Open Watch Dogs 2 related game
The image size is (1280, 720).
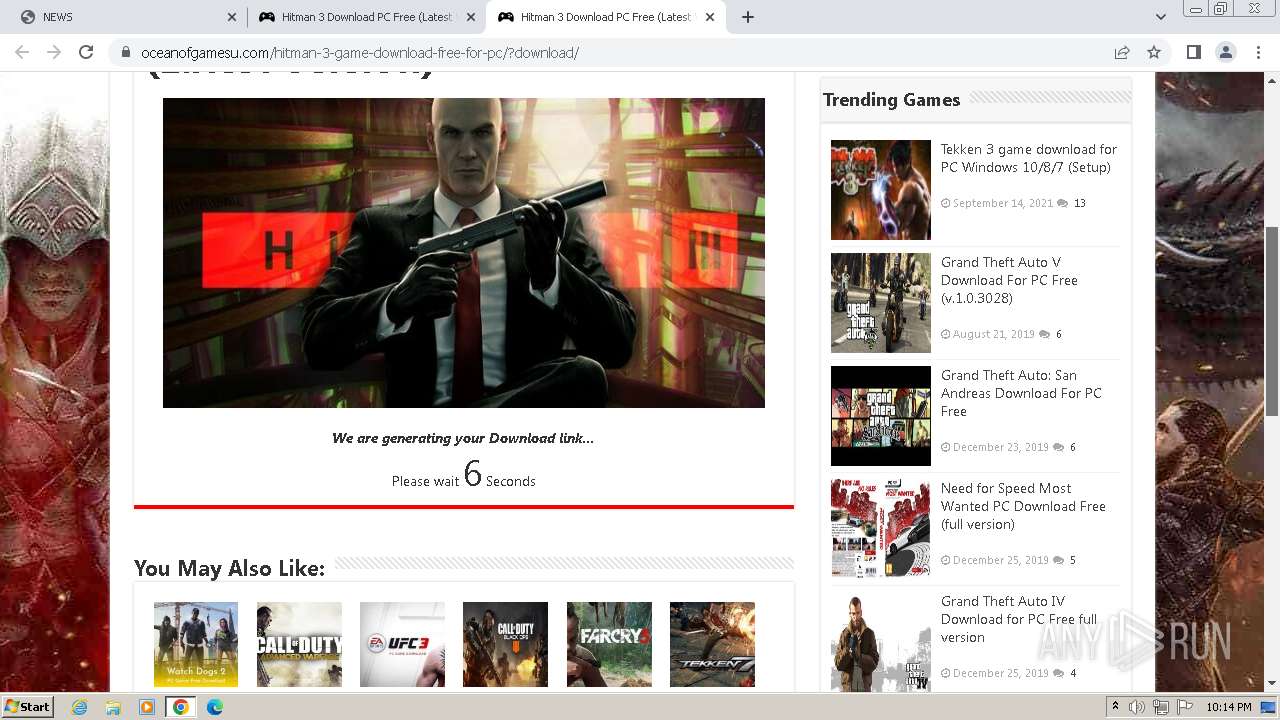point(196,644)
